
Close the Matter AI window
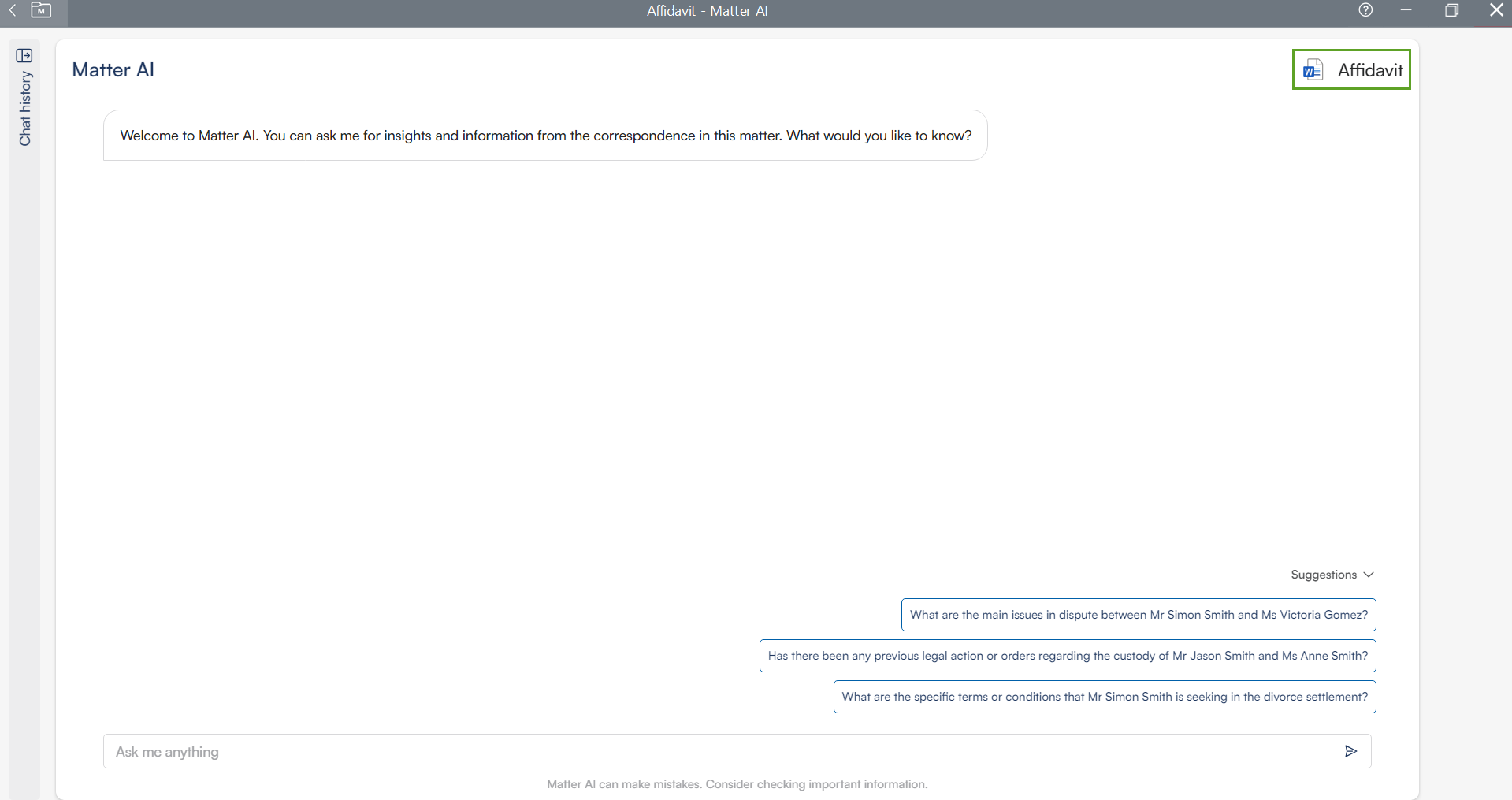click(x=1496, y=10)
